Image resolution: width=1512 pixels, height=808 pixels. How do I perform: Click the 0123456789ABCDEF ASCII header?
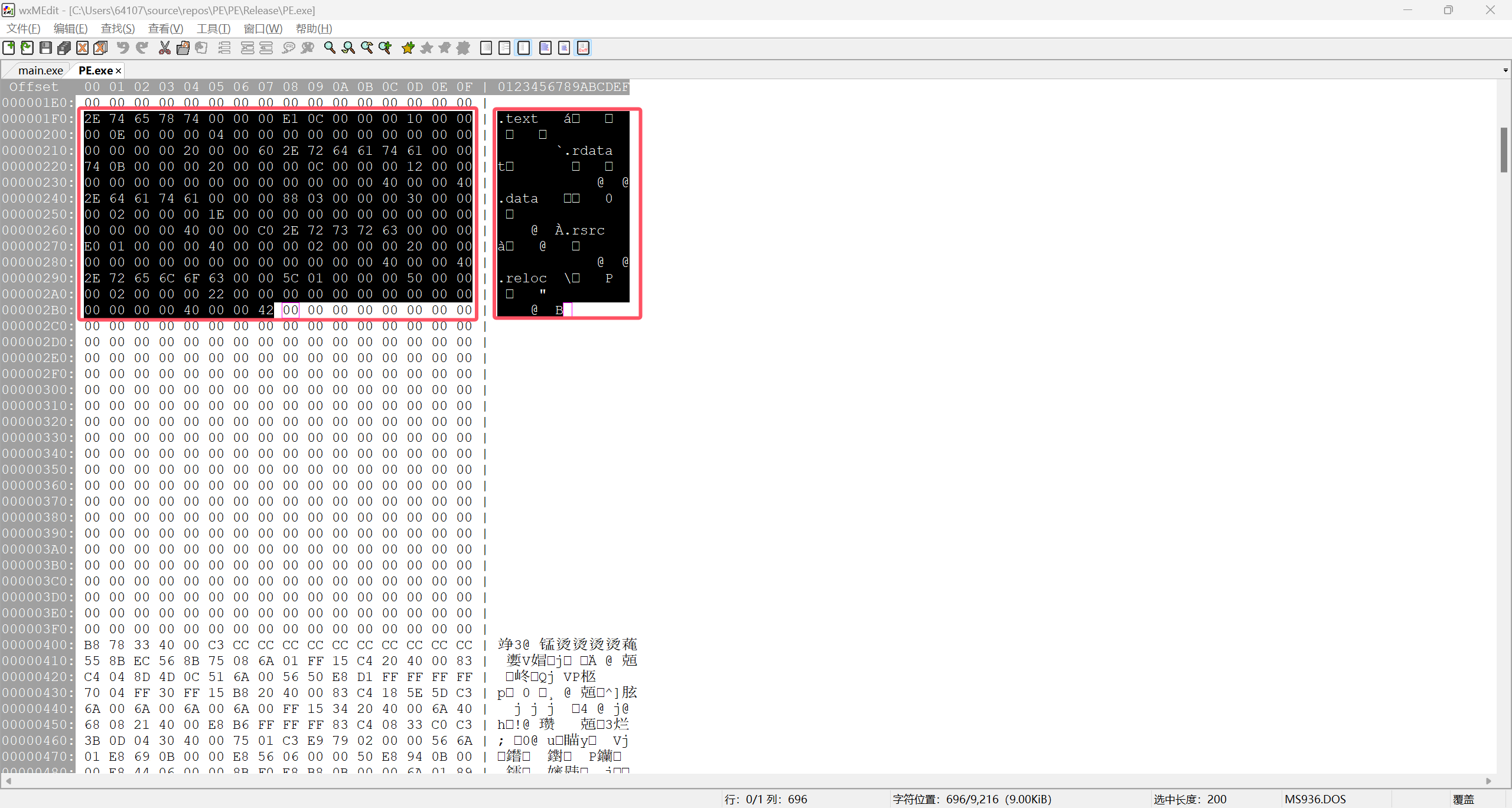click(563, 87)
